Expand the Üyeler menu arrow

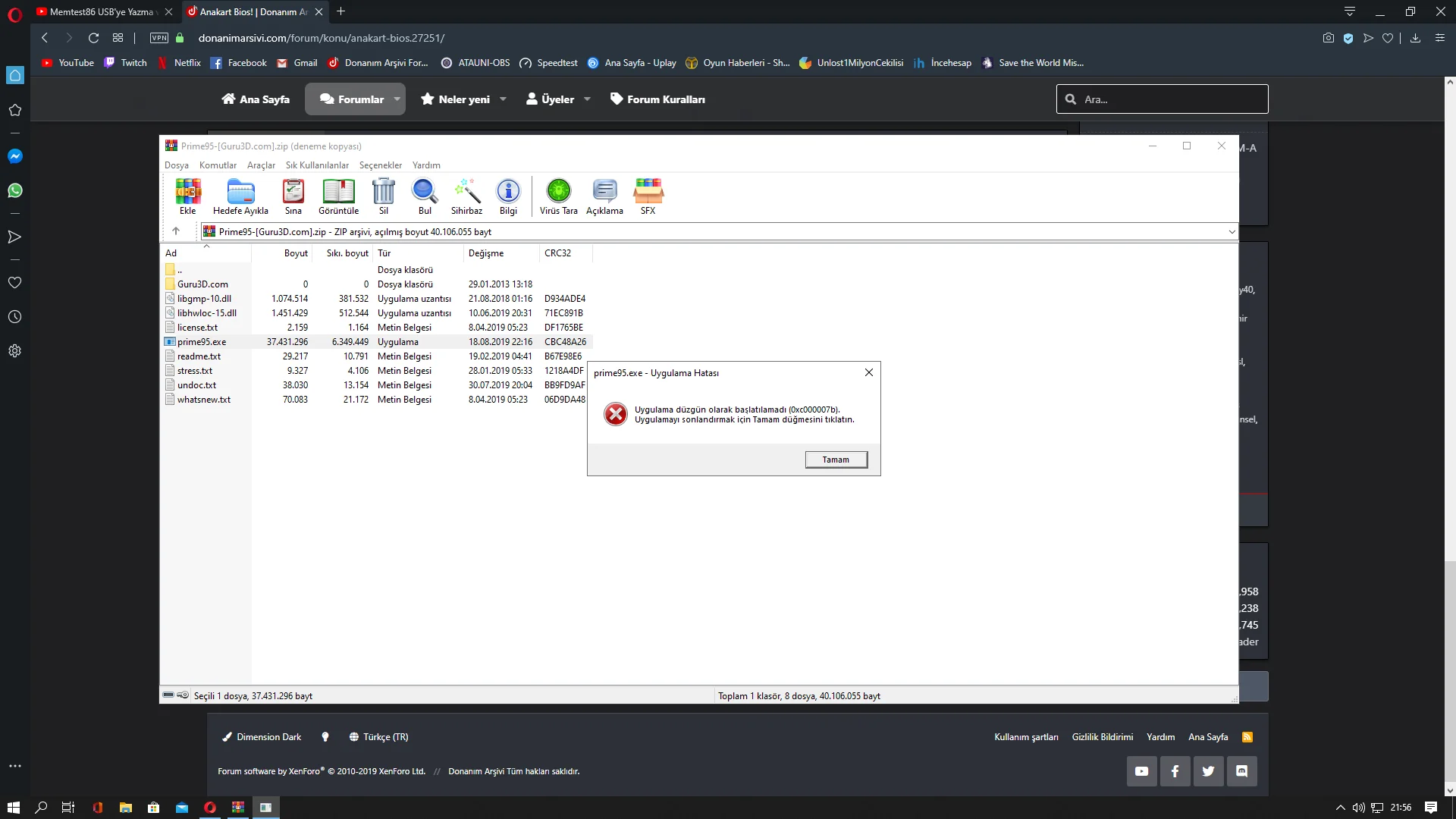tap(587, 99)
